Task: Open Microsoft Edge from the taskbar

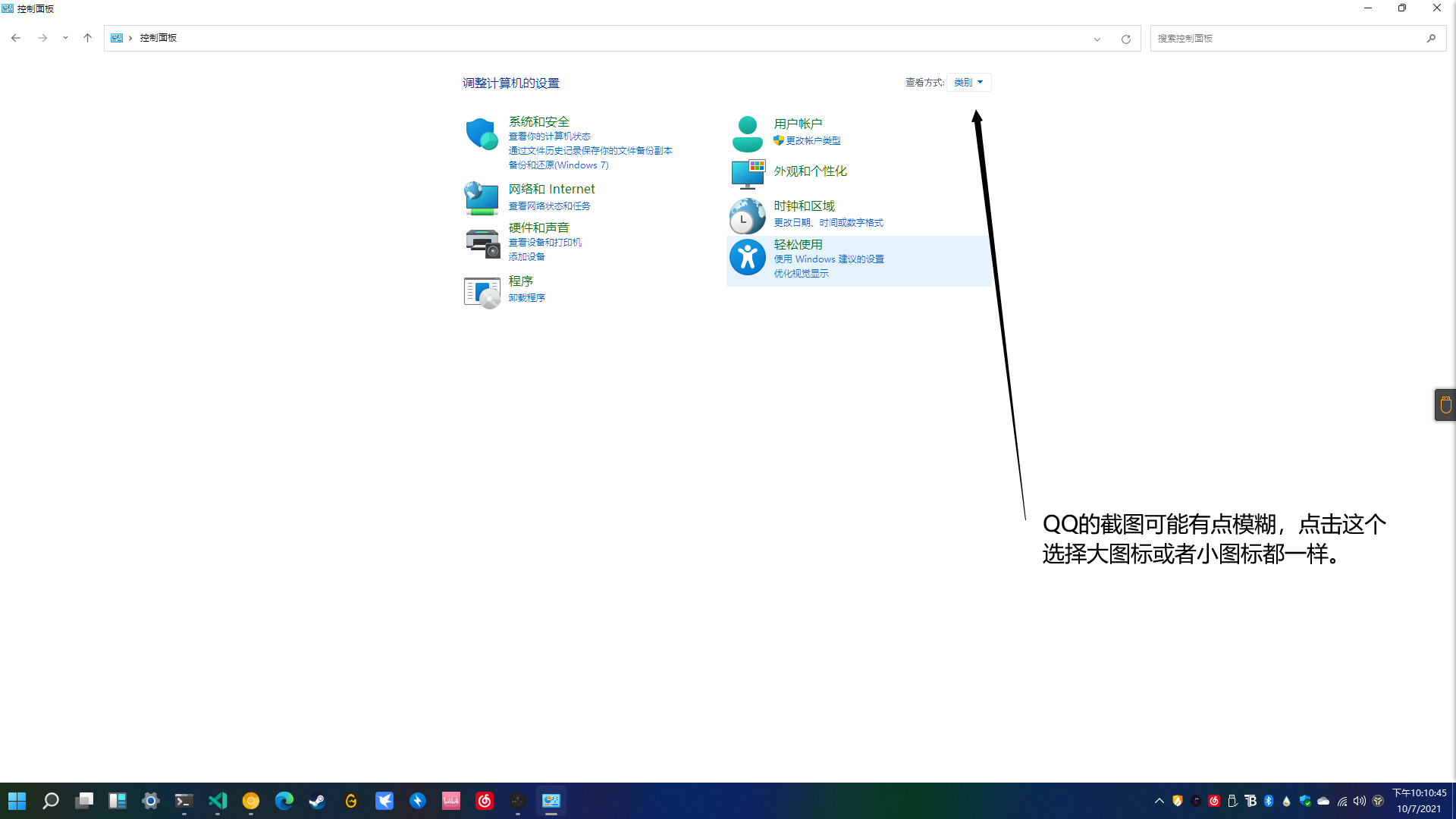Action: tap(284, 801)
